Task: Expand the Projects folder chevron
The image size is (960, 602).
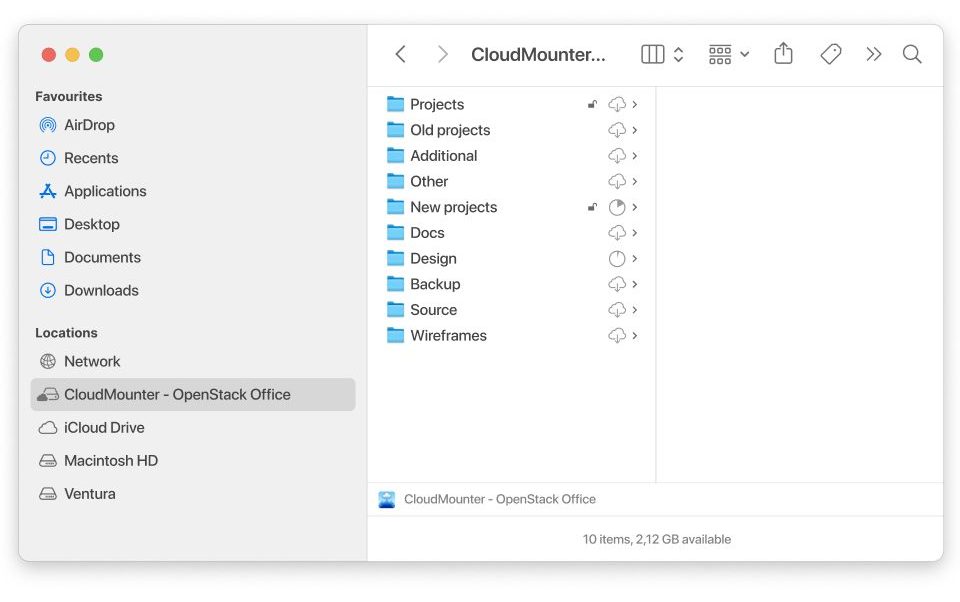Action: (x=635, y=104)
